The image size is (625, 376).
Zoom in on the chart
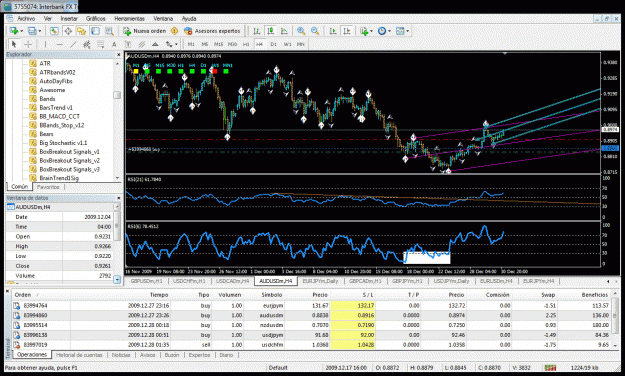(x=301, y=31)
